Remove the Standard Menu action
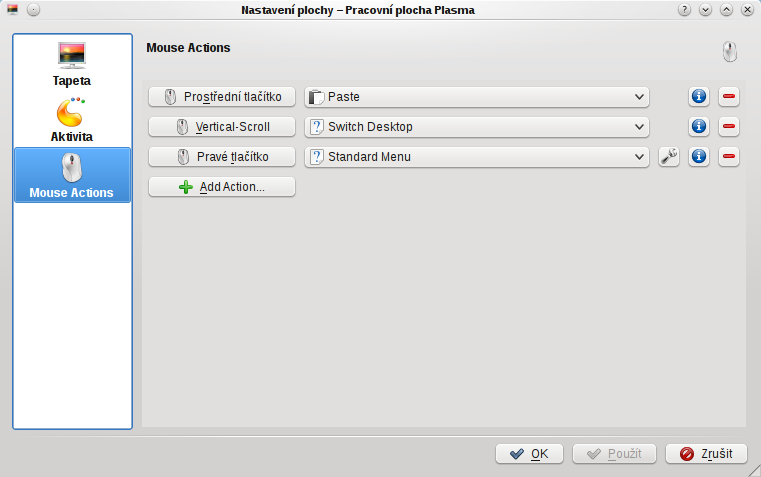Viewport: 761px width, 477px height. [x=728, y=157]
